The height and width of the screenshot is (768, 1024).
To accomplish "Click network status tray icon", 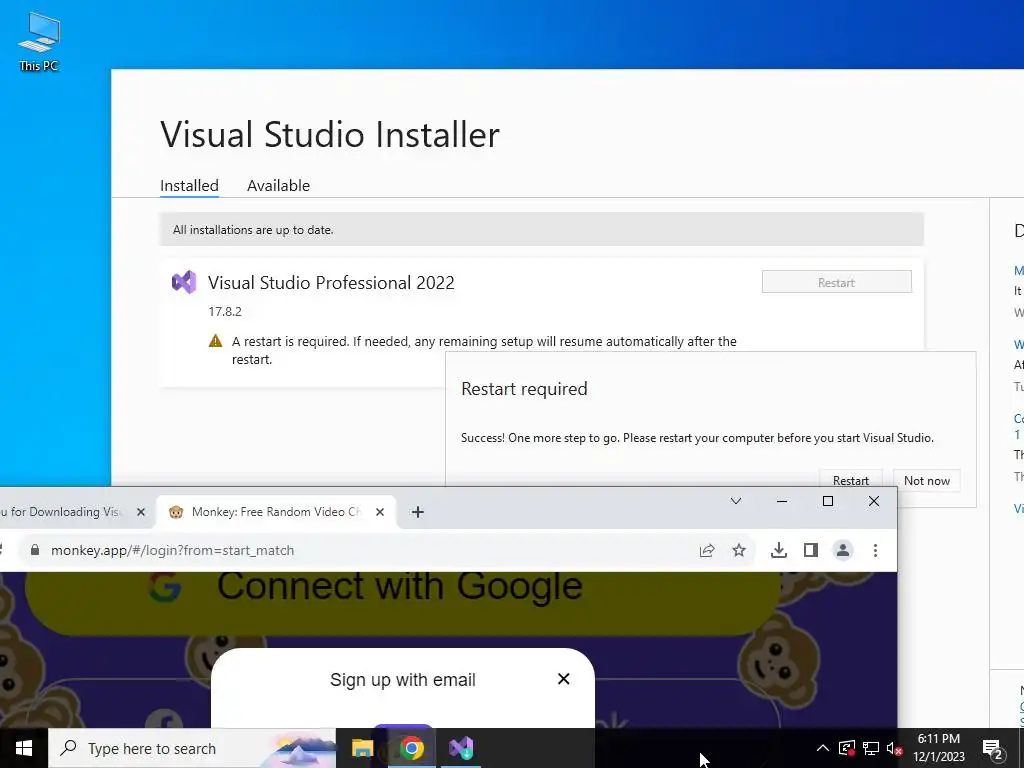I will pos(871,748).
